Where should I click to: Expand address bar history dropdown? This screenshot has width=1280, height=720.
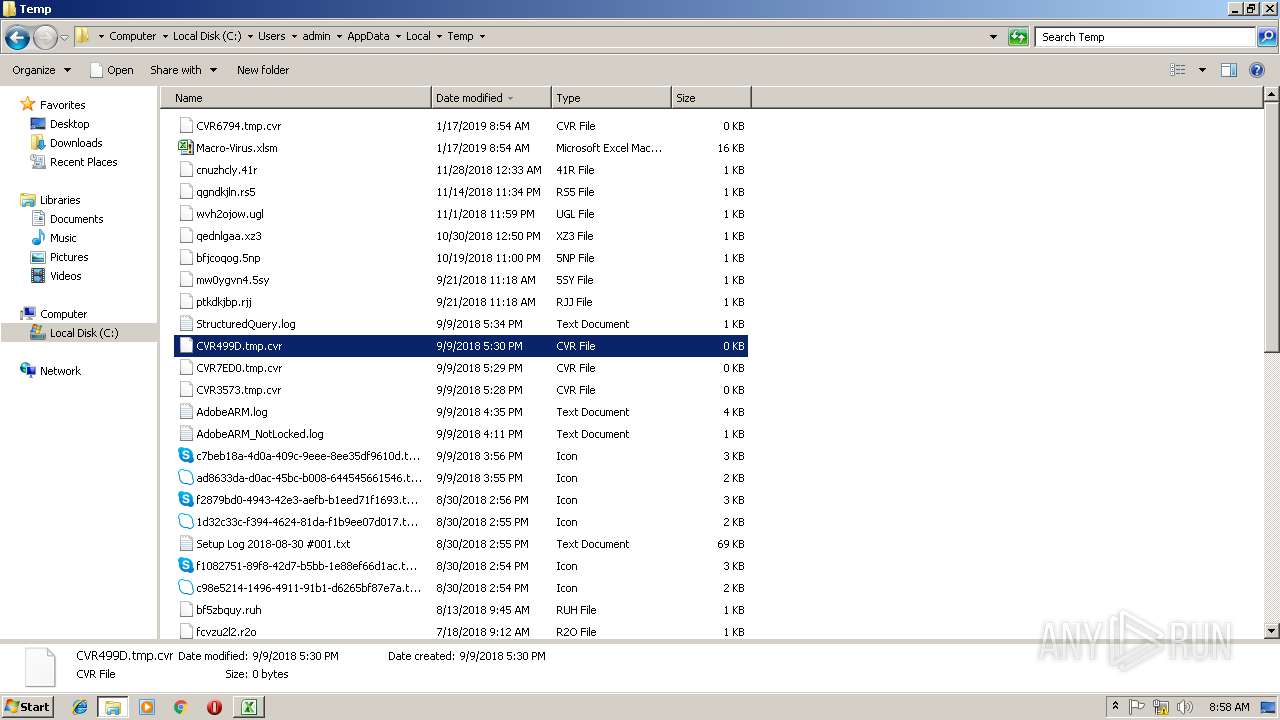(x=993, y=37)
